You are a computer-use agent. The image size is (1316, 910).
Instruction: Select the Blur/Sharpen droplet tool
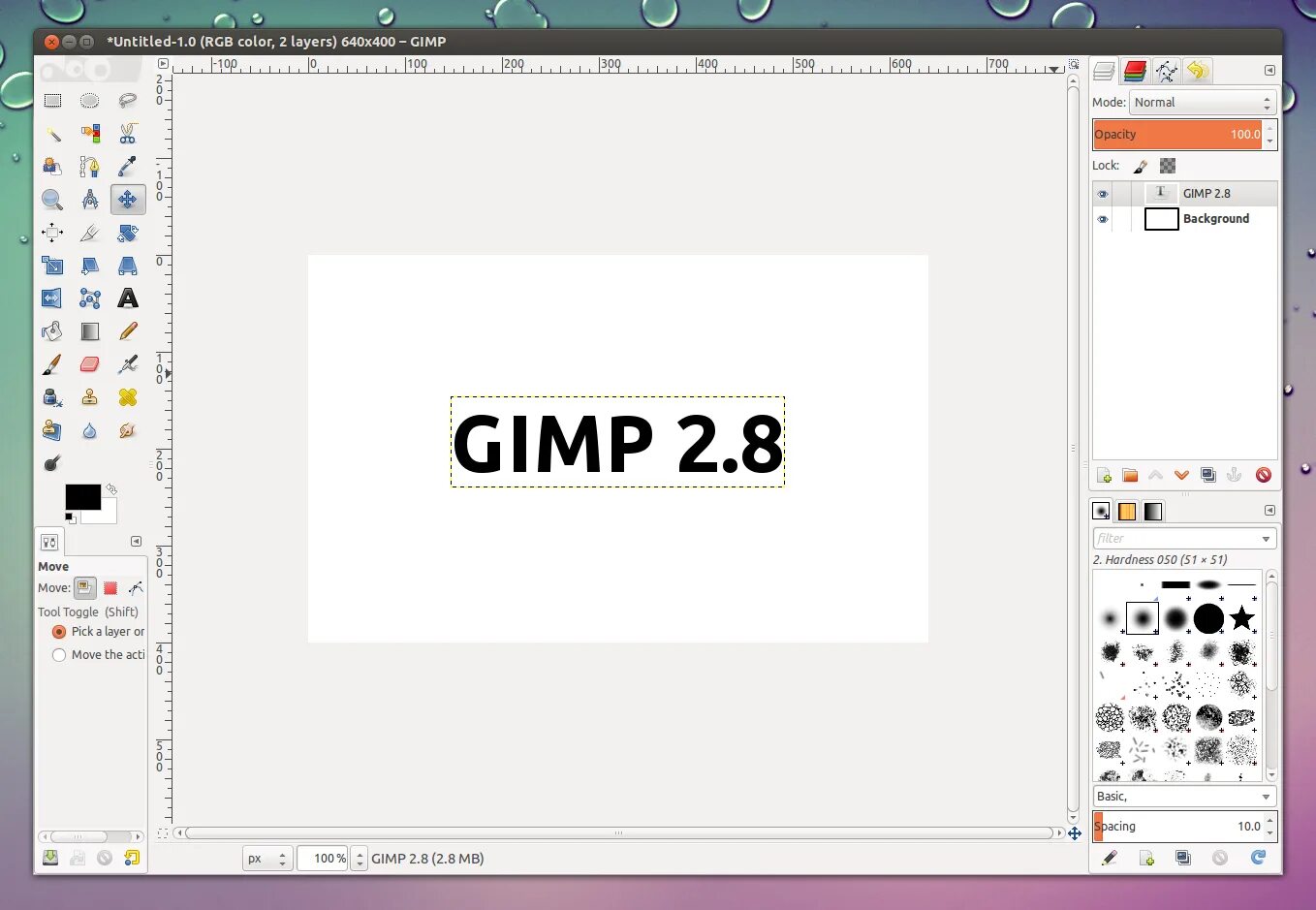pos(90,430)
